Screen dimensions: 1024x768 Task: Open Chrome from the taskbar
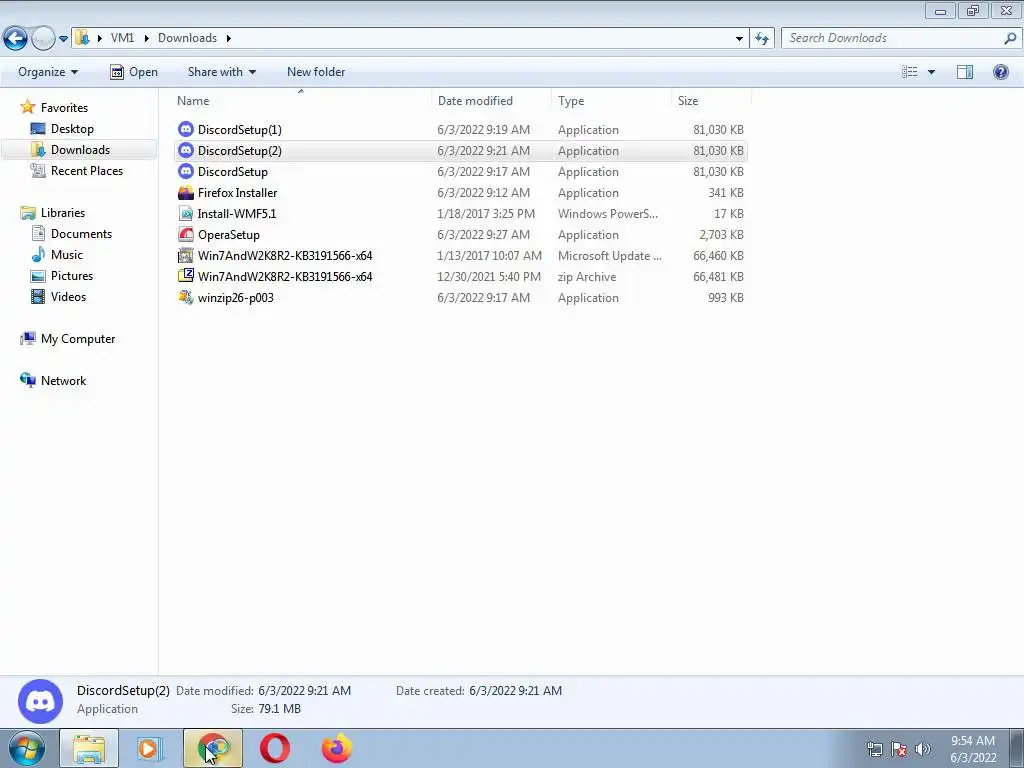tap(213, 748)
